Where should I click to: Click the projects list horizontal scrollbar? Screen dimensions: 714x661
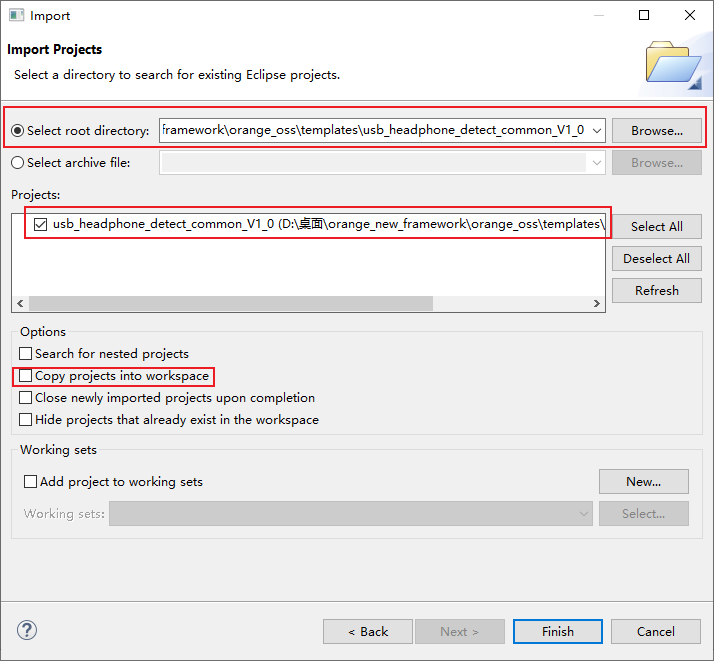[x=230, y=304]
